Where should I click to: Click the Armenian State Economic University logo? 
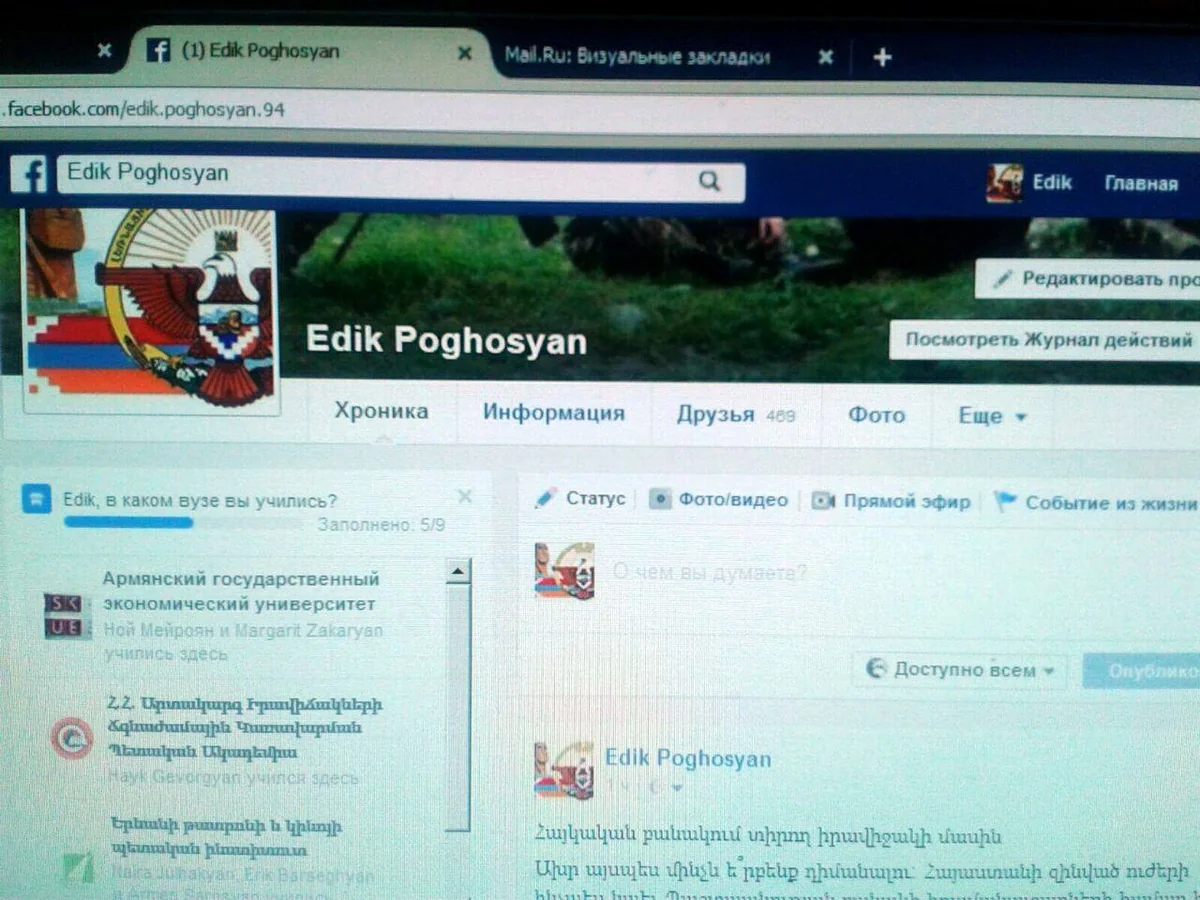click(x=67, y=615)
